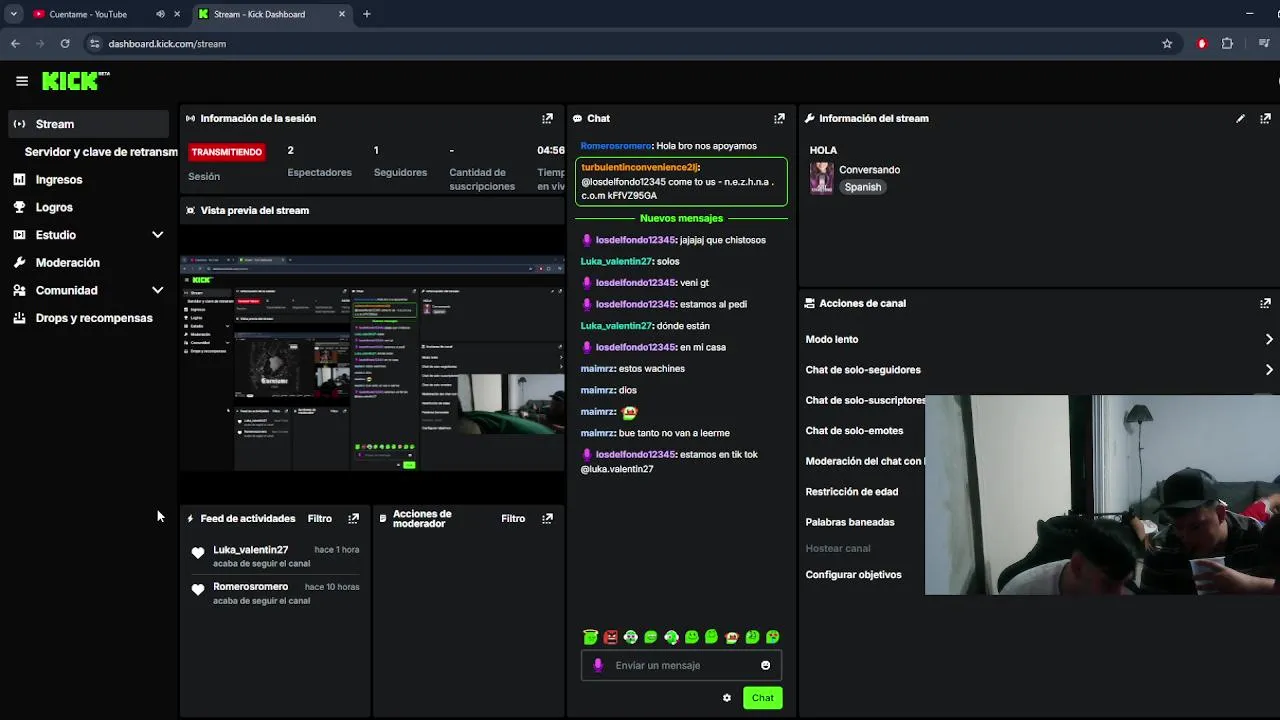The width and height of the screenshot is (1280, 720).
Task: Click the stream preview thumbnail
Action: pos(372,363)
